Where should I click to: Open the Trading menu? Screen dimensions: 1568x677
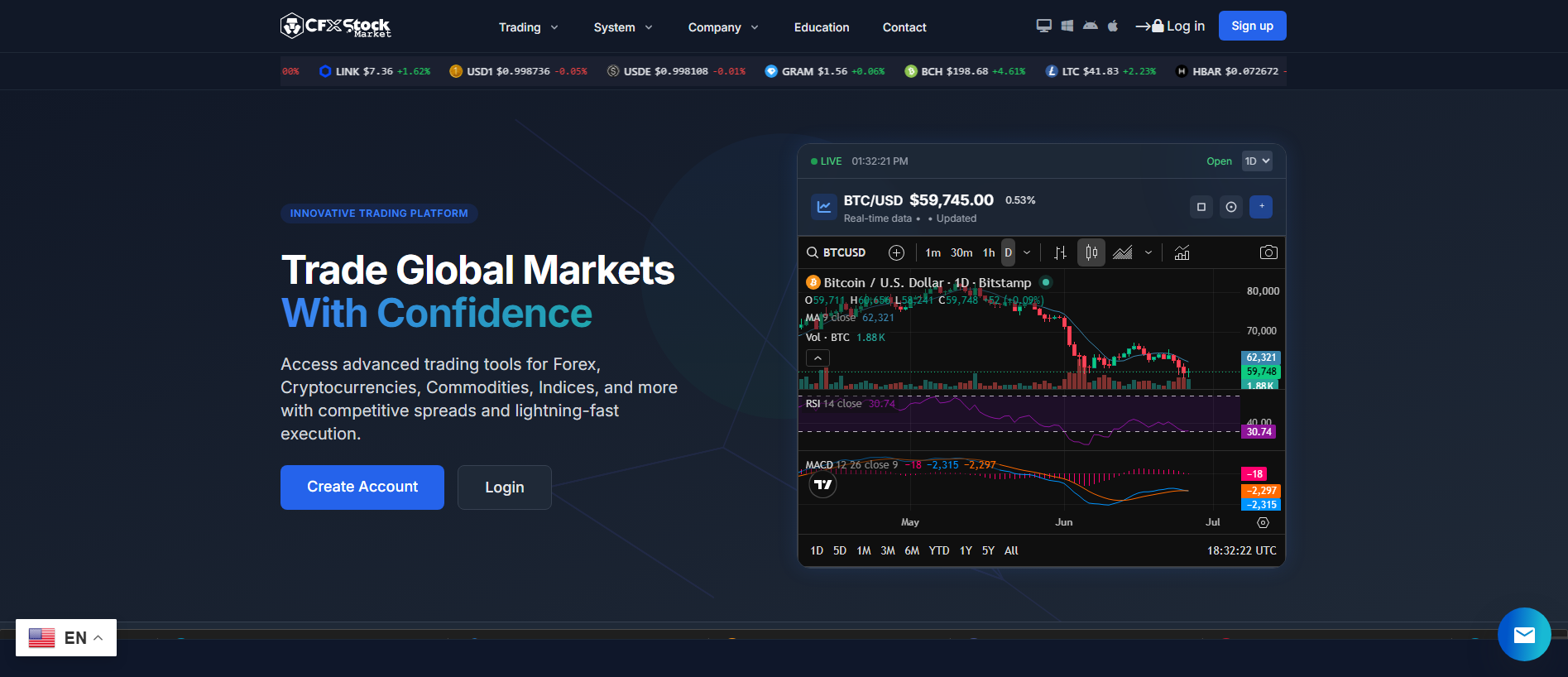pyautogui.click(x=528, y=27)
